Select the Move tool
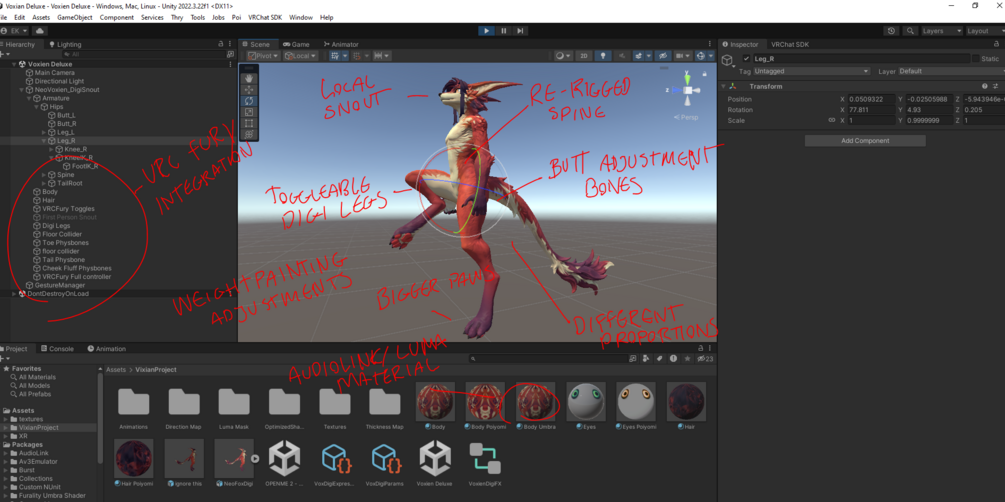Viewport: 1005px width, 502px height. tap(249, 90)
